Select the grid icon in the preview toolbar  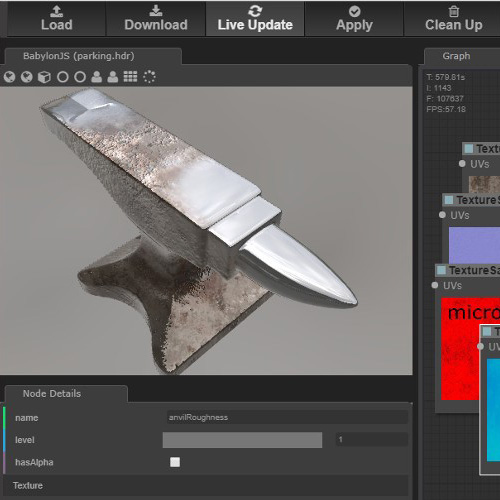coord(130,77)
